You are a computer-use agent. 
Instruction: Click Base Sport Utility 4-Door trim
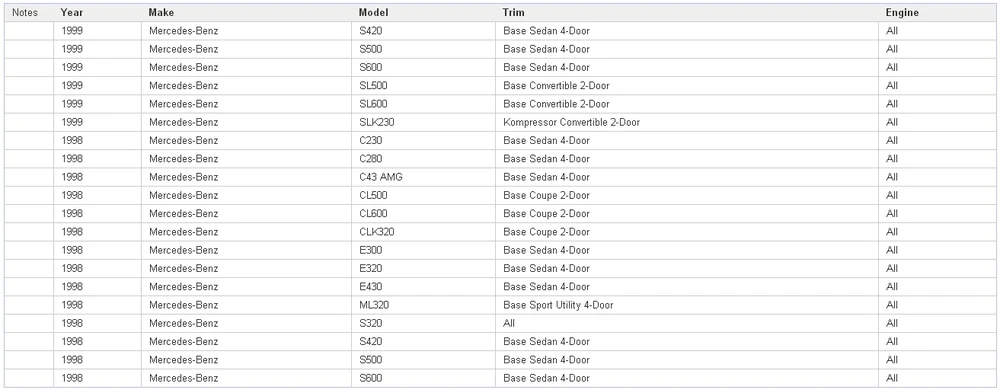[558, 305]
